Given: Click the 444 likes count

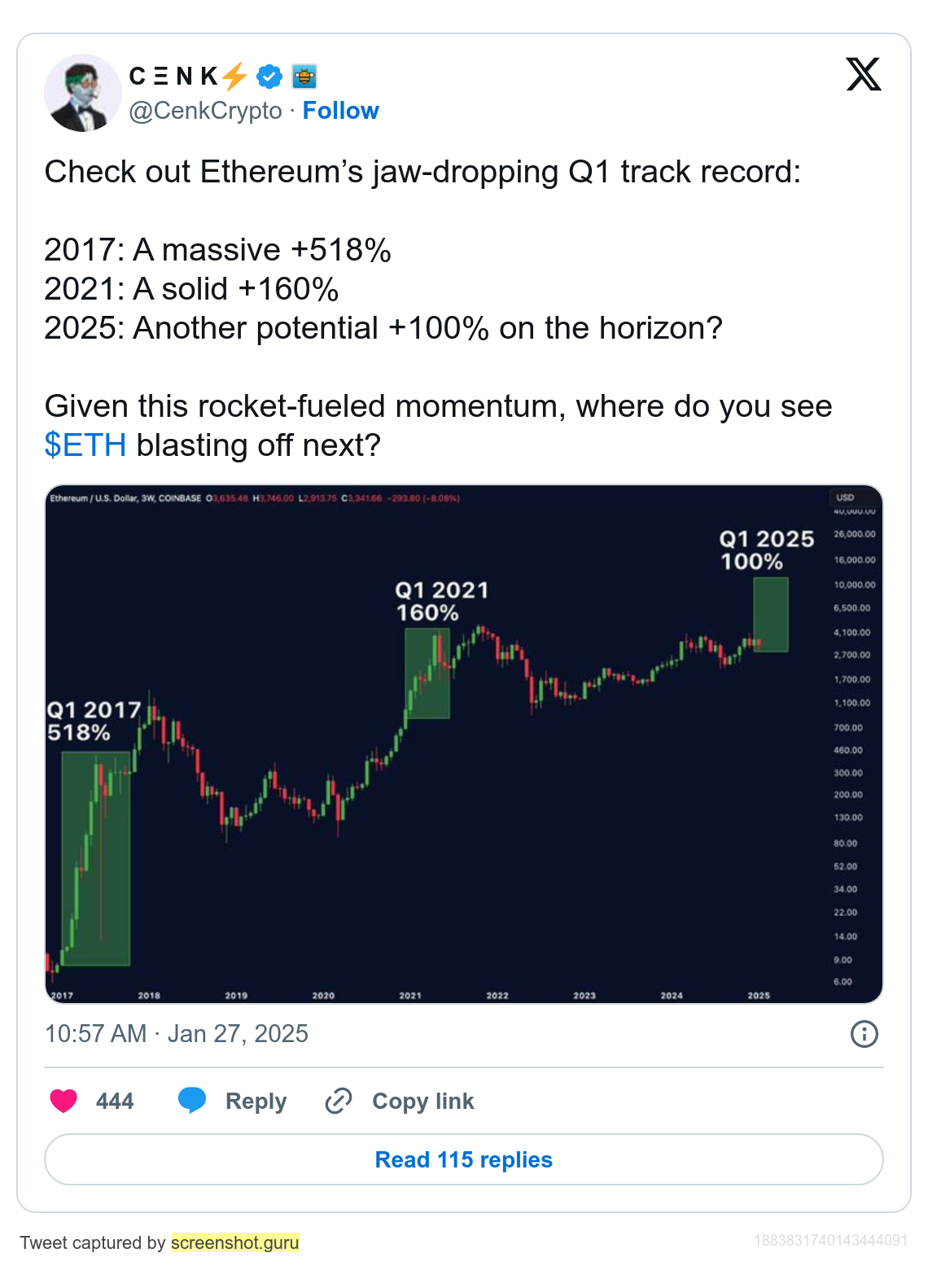Looking at the screenshot, I should [115, 1101].
